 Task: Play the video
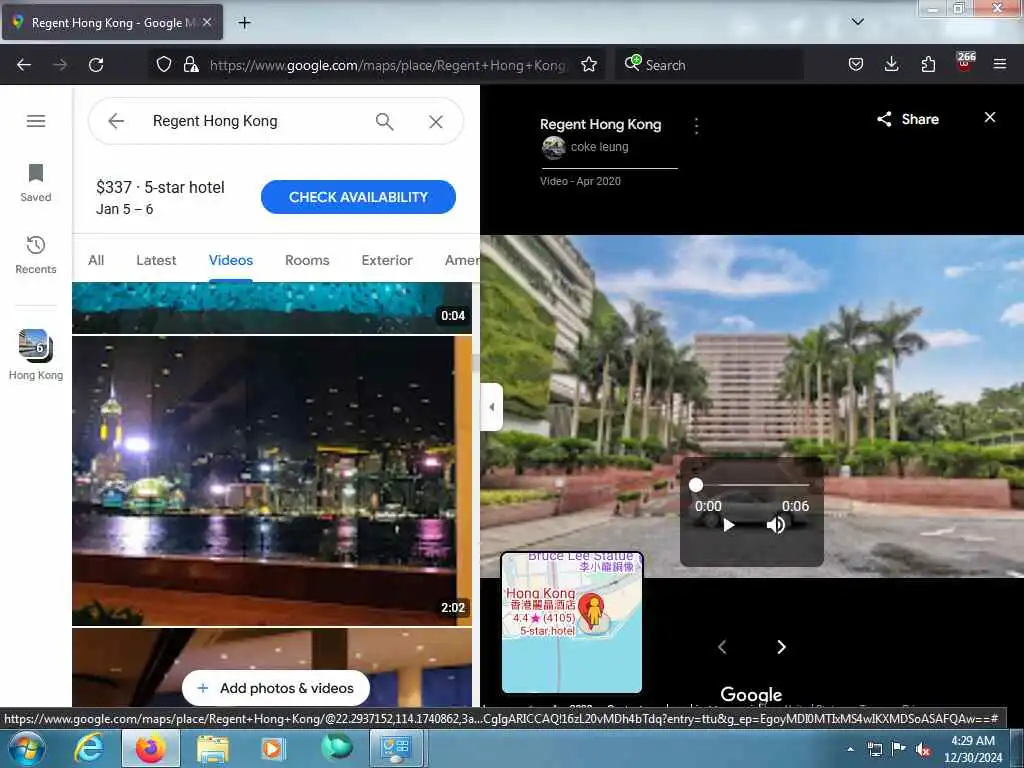coord(729,525)
